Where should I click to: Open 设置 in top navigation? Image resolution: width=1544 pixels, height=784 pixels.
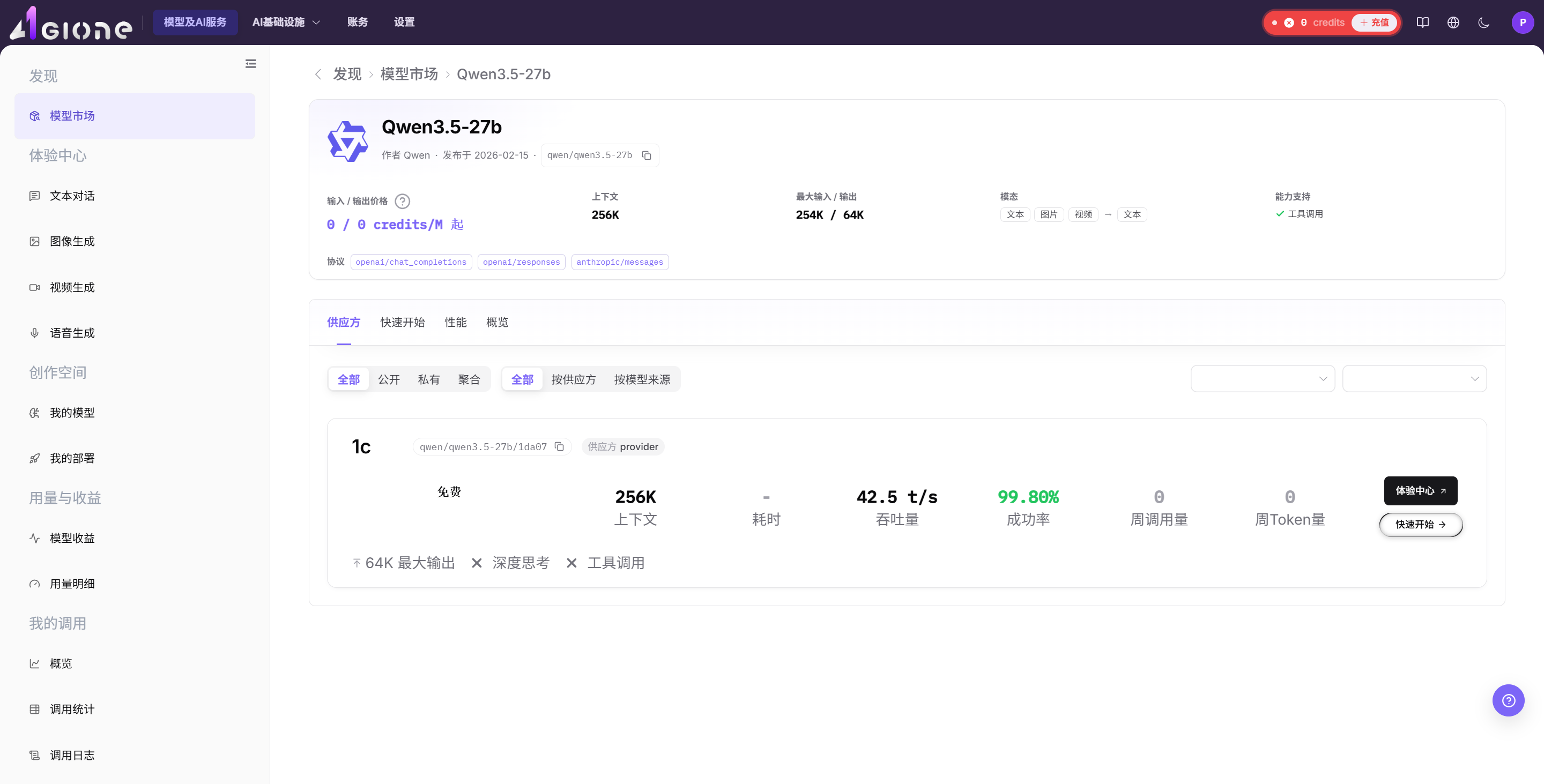tap(404, 22)
